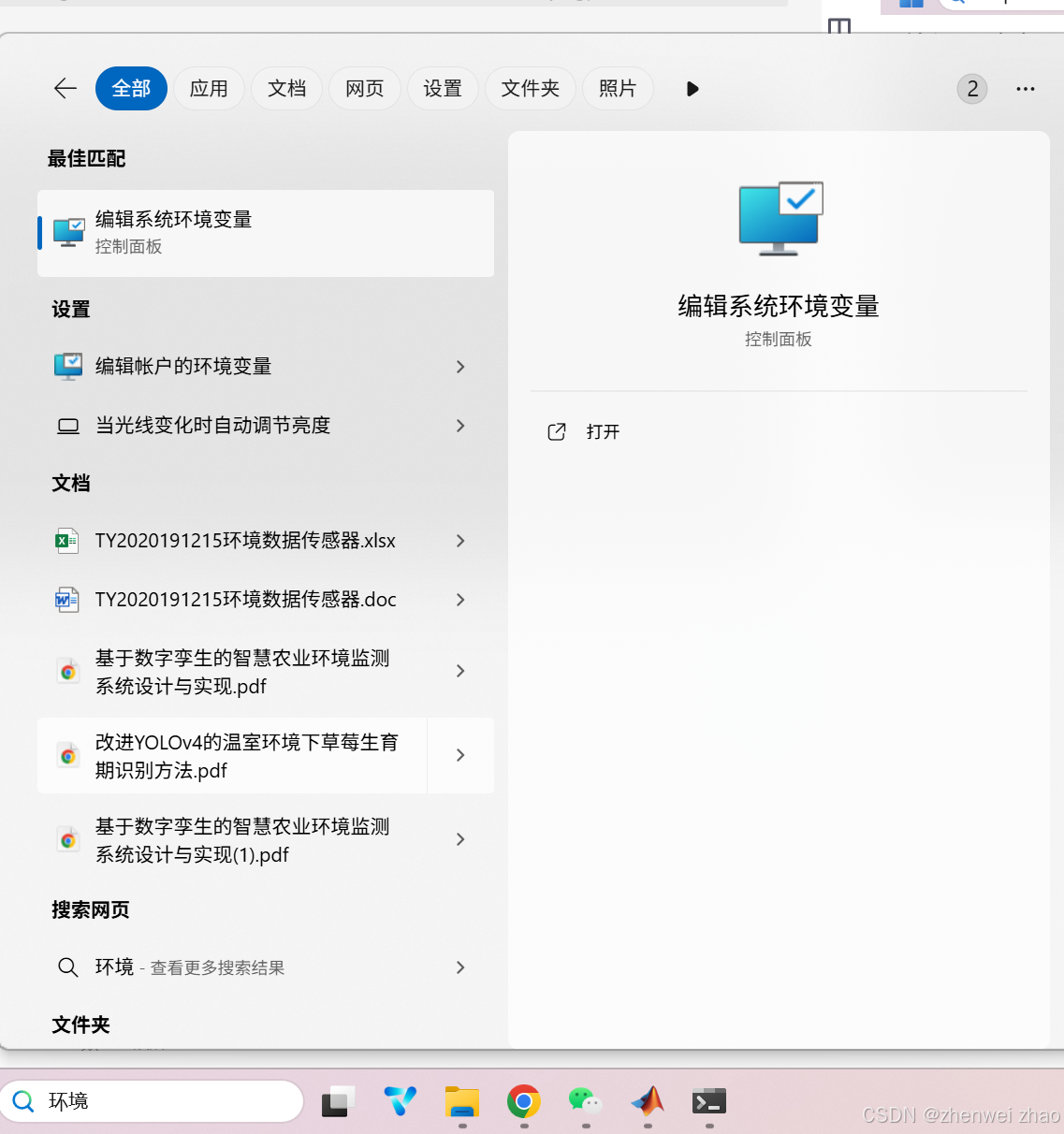The width and height of the screenshot is (1064, 1134).
Task: Switch to the 设置 filter tab
Action: (443, 89)
